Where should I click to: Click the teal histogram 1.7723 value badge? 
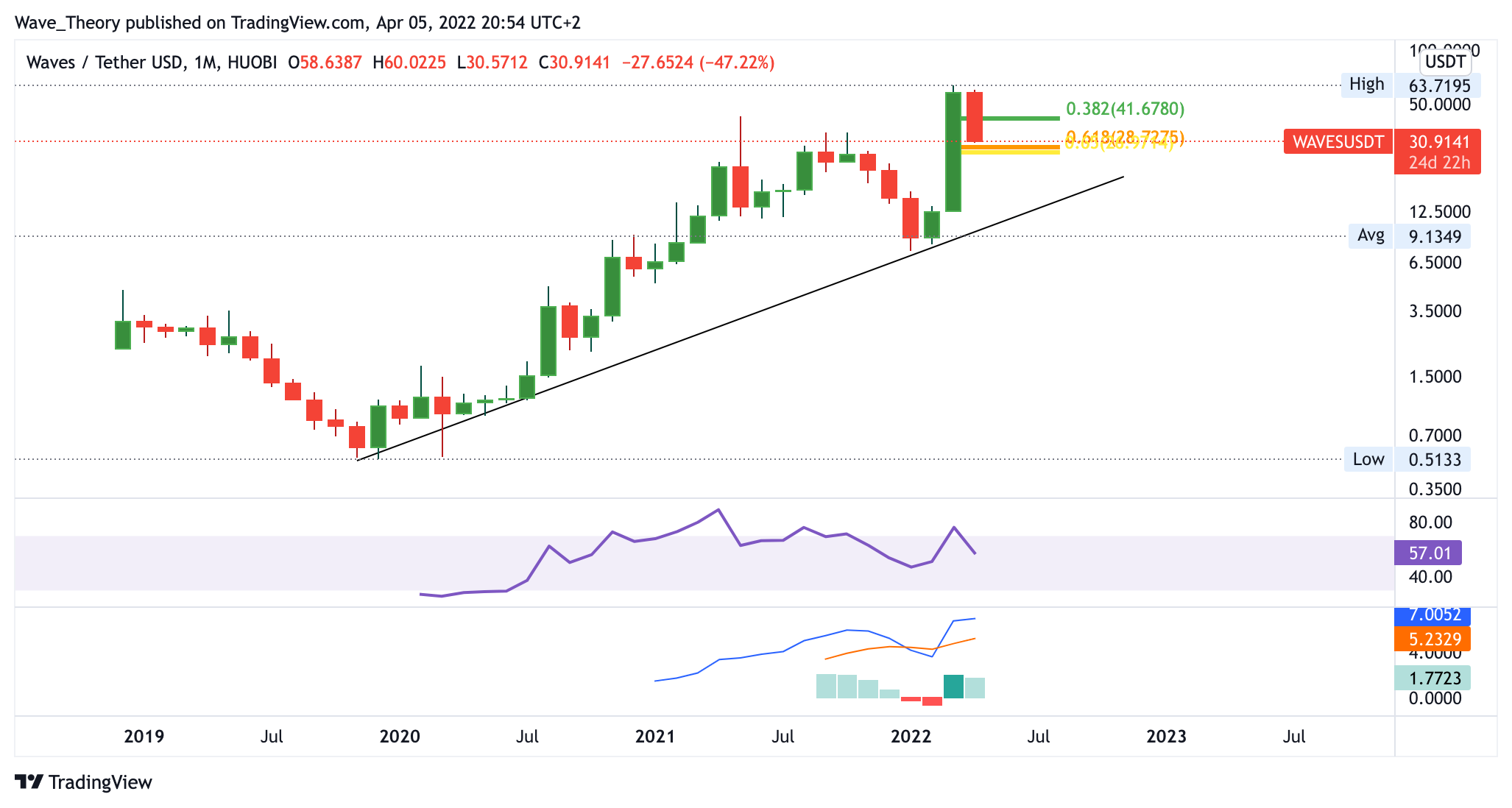(x=1432, y=678)
